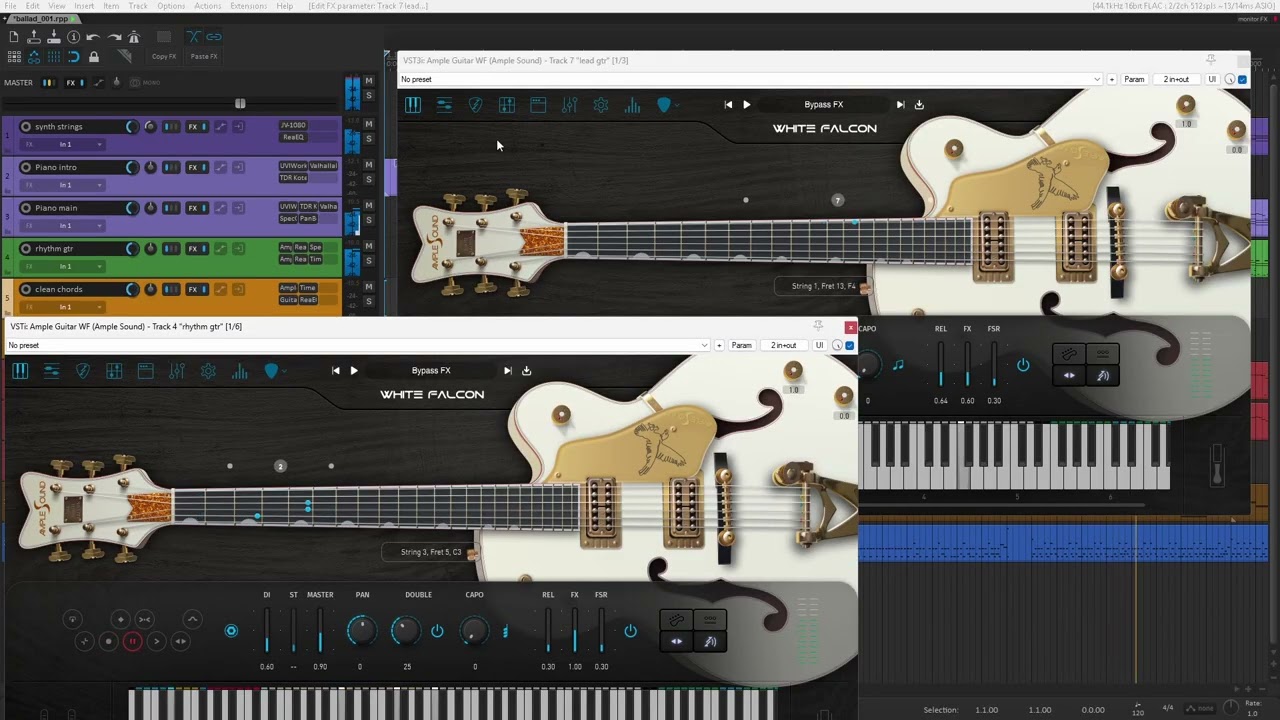Click the keyboard main panel icon in the lead gtr plugin
1280x720 pixels.
coord(413,105)
